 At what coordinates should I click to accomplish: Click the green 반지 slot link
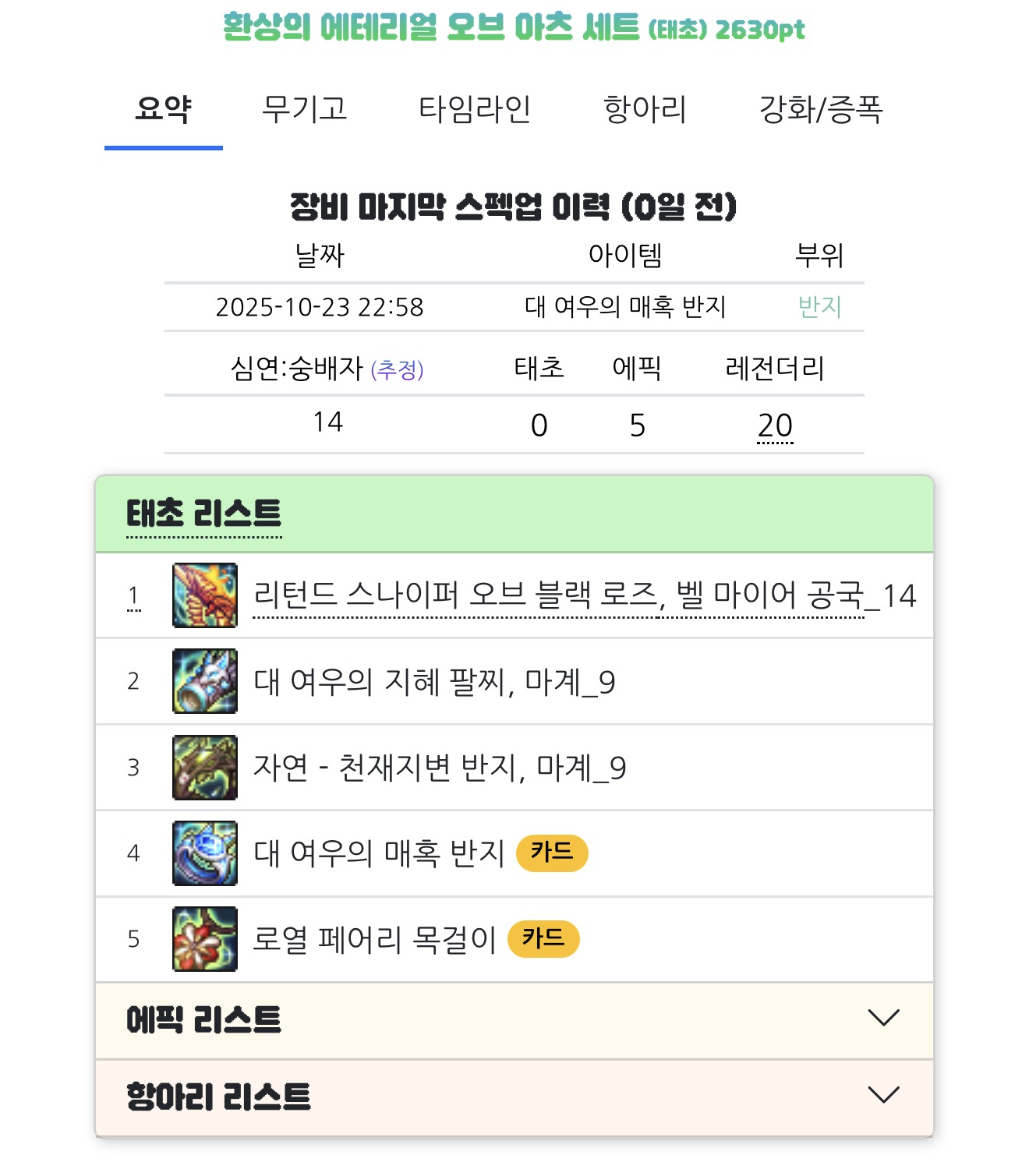pos(820,307)
